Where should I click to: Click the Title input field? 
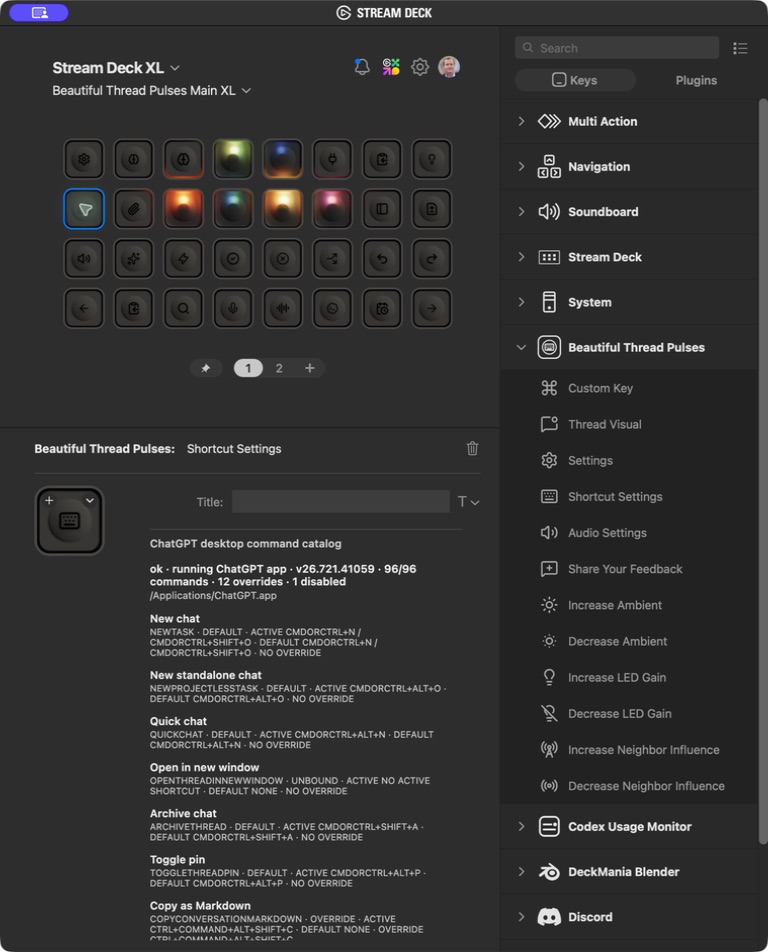[x=341, y=502]
